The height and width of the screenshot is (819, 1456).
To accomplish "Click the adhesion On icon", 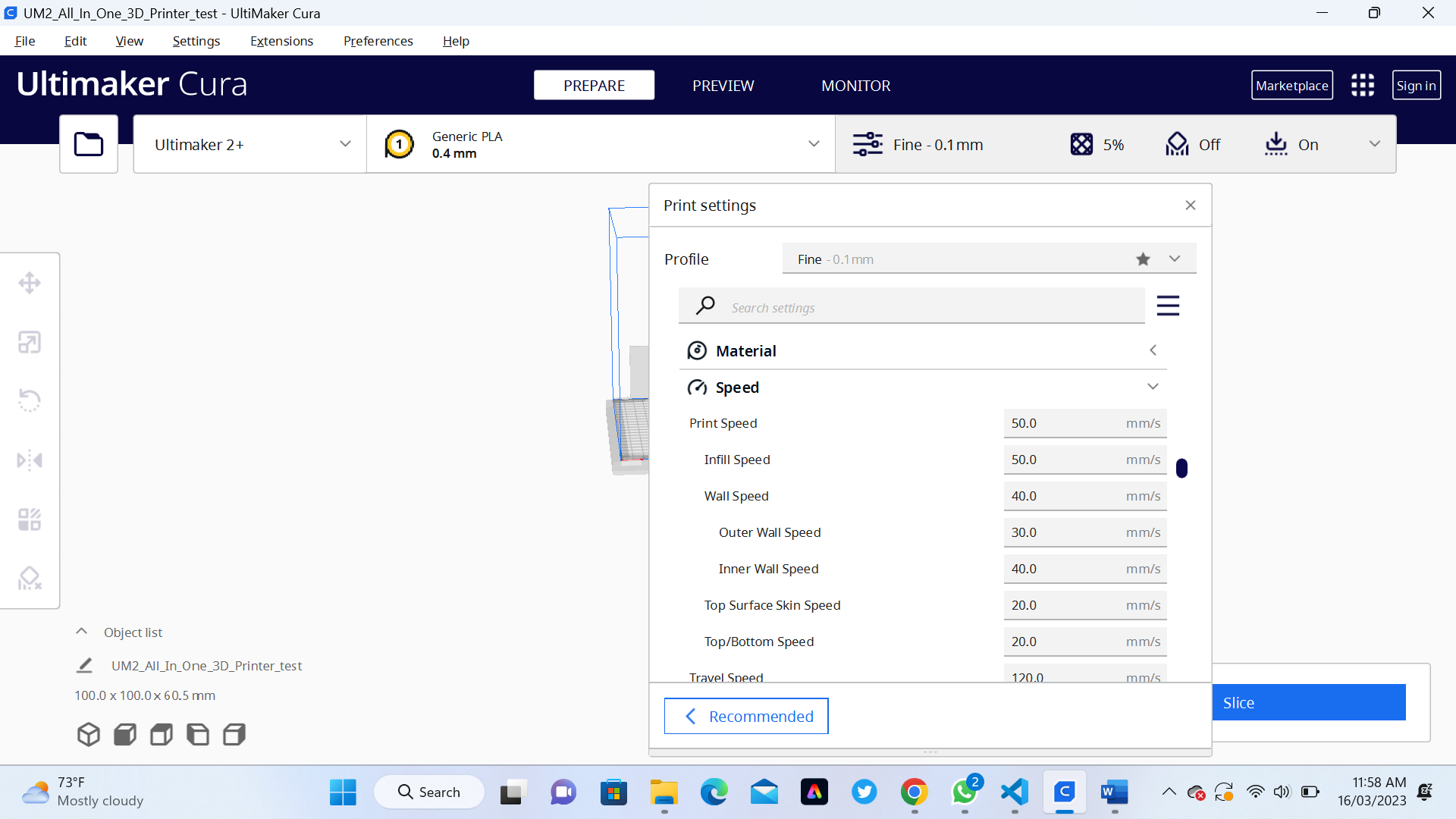I will point(1276,144).
